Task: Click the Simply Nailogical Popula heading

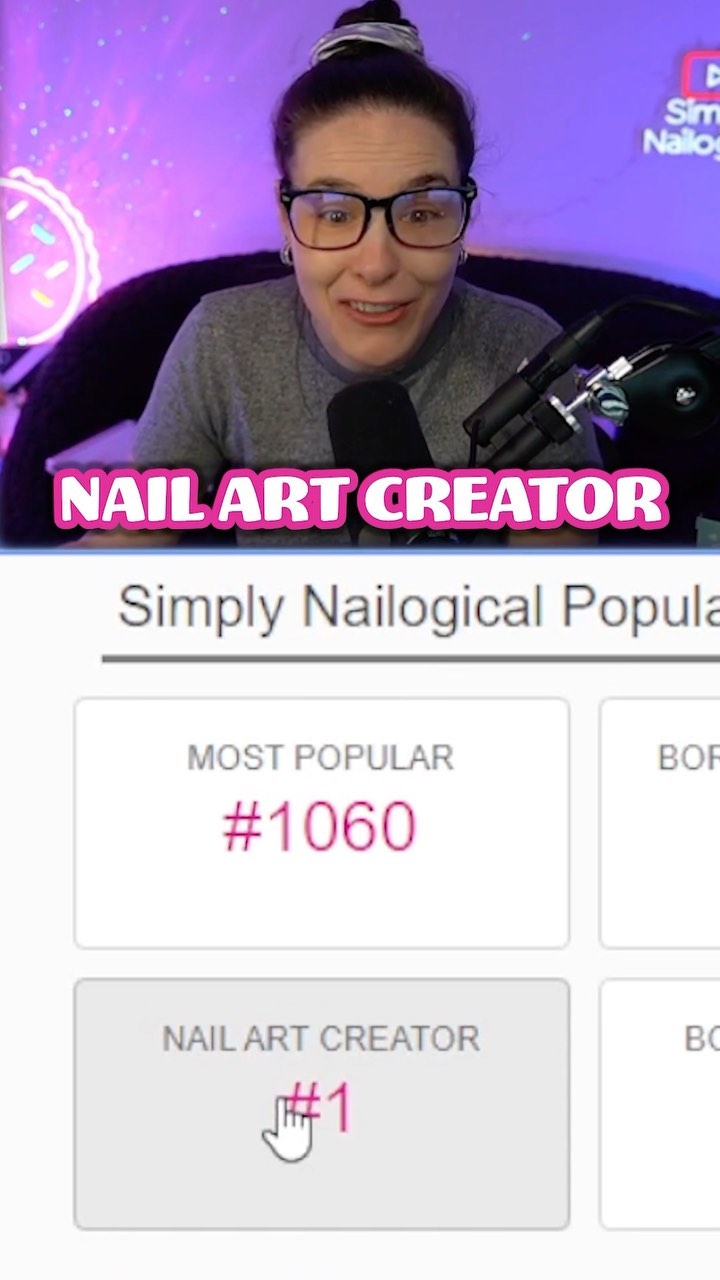Action: (x=418, y=607)
